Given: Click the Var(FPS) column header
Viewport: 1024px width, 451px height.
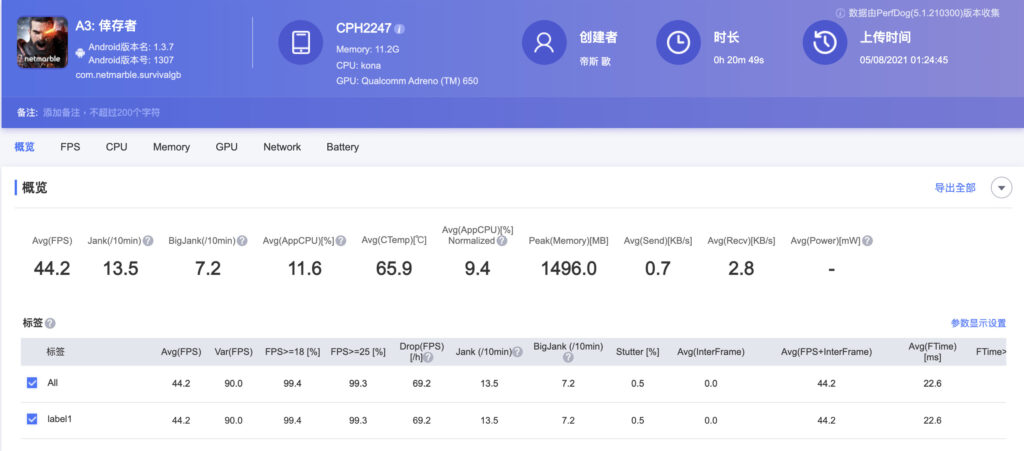Looking at the screenshot, I should [x=233, y=352].
